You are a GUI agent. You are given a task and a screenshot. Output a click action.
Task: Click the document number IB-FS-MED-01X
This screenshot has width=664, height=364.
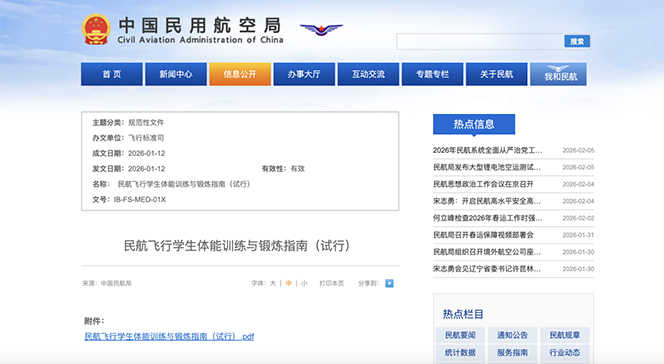pos(140,199)
